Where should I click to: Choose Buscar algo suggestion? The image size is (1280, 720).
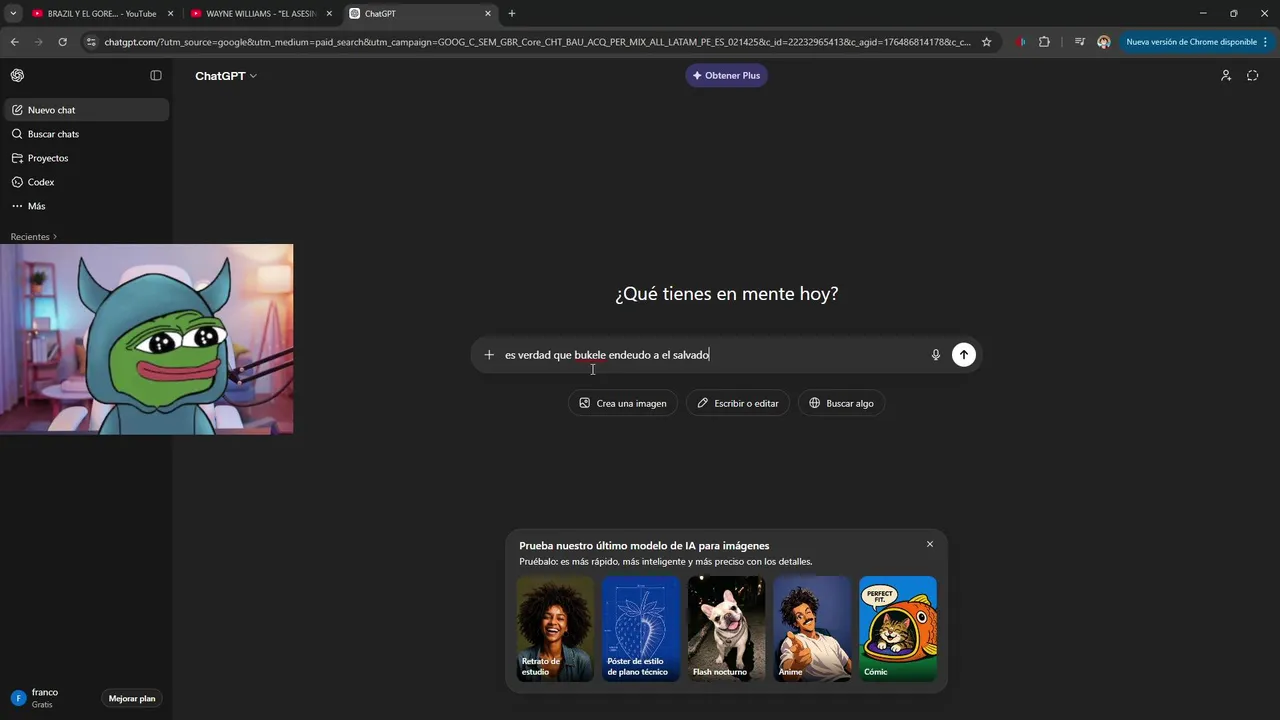pos(842,403)
